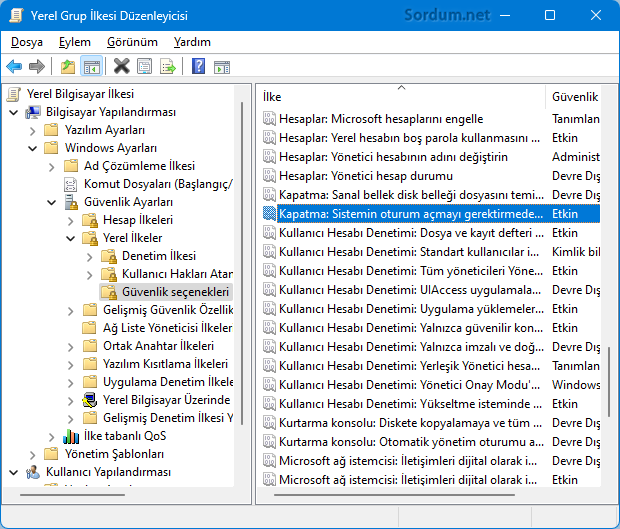Select Kapatma: Sanal bellek disk belleği policy
620x529 pixels.
[411, 195]
